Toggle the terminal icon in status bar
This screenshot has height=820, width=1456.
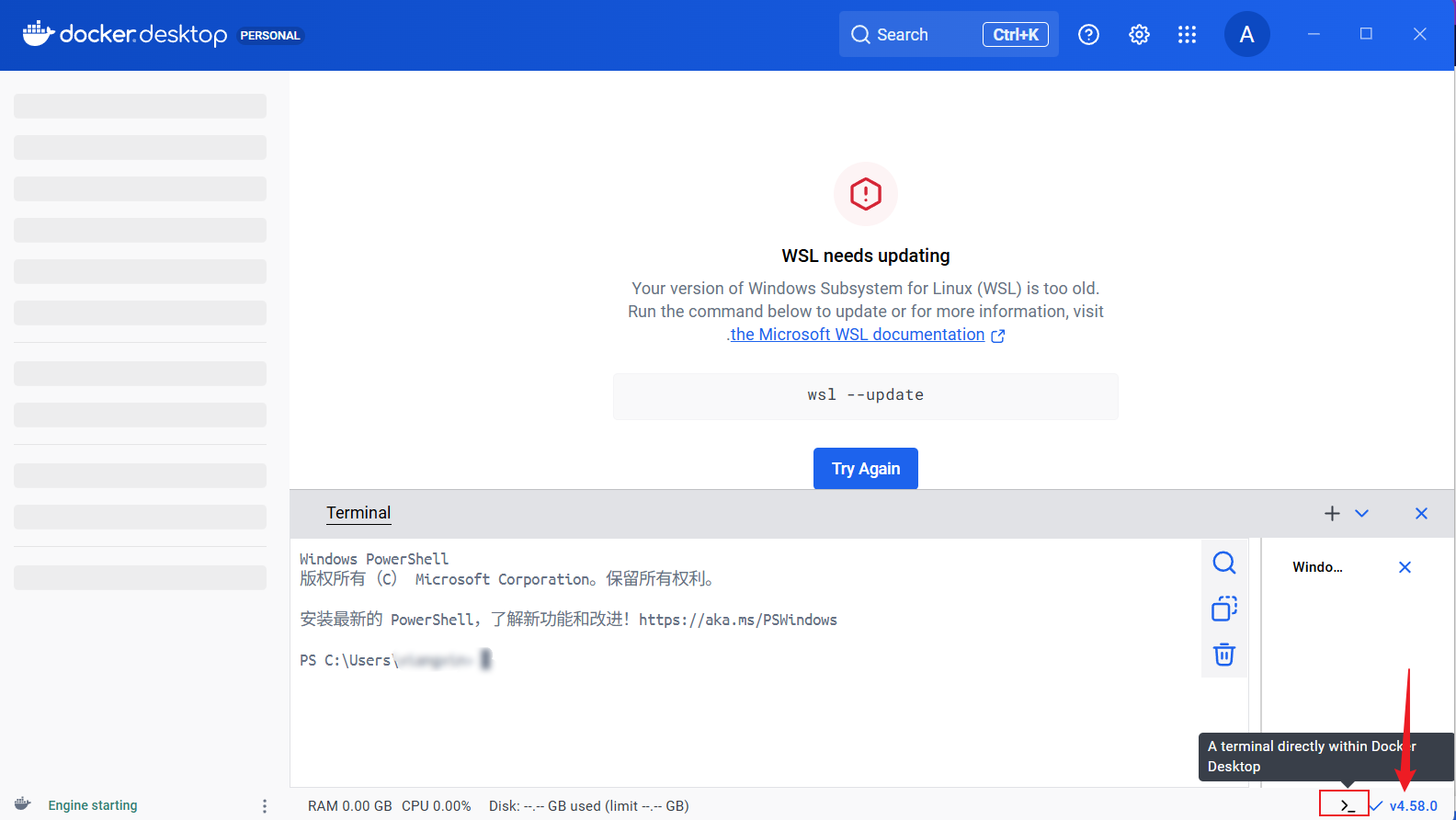pyautogui.click(x=1347, y=805)
